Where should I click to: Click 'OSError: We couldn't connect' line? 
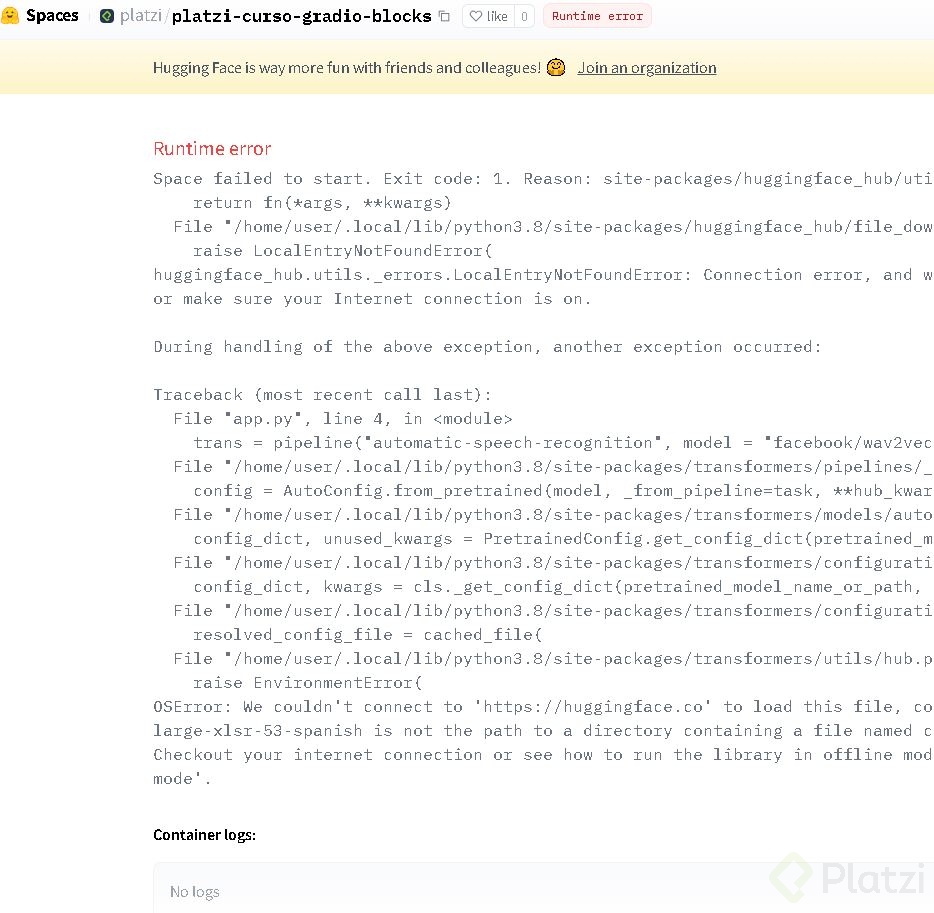(543, 706)
